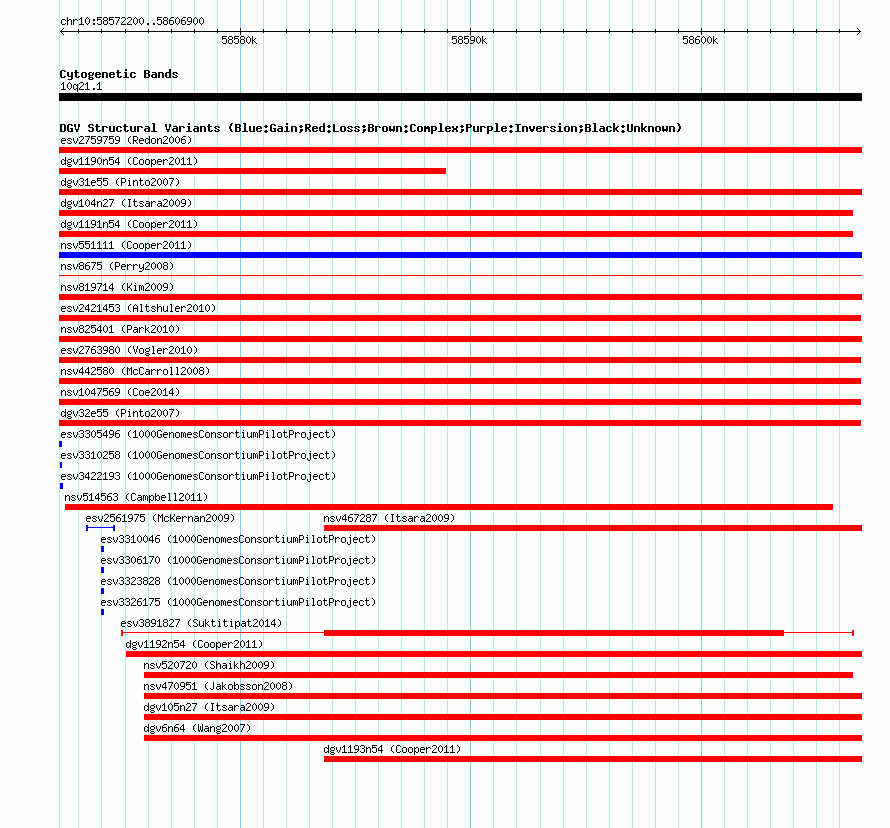
Task: Click the red bar under dgv1193n54
Action: 593,759
